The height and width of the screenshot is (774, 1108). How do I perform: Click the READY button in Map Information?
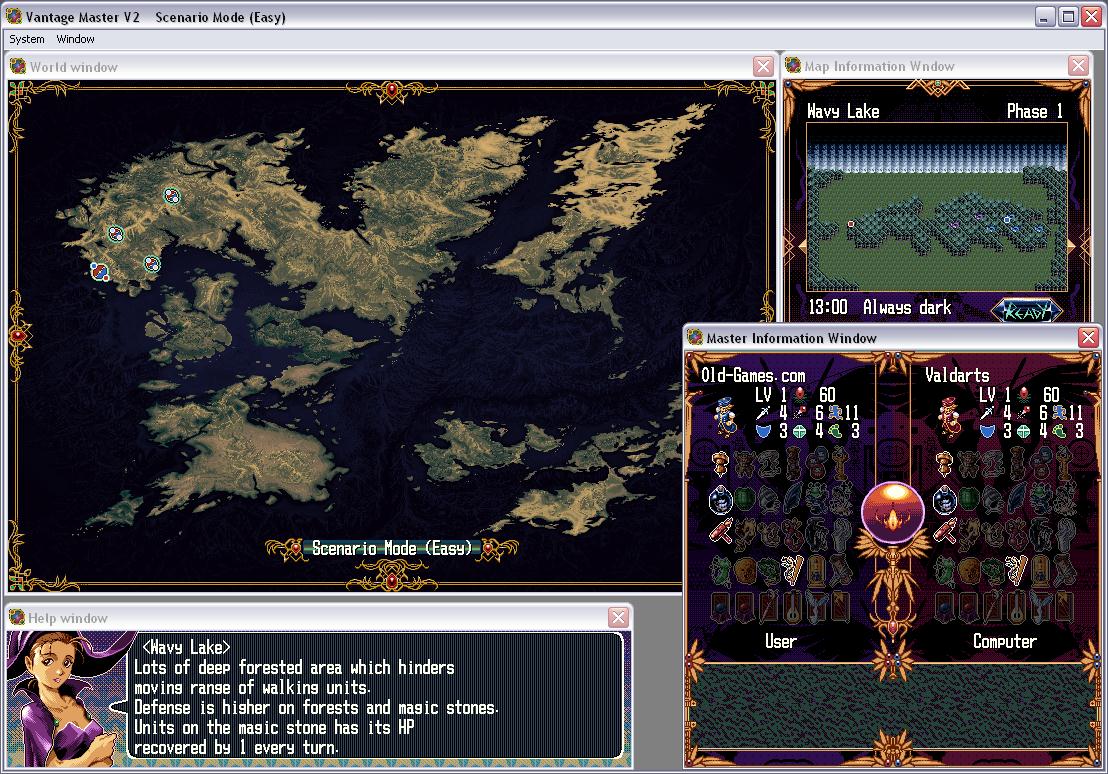tap(1026, 310)
